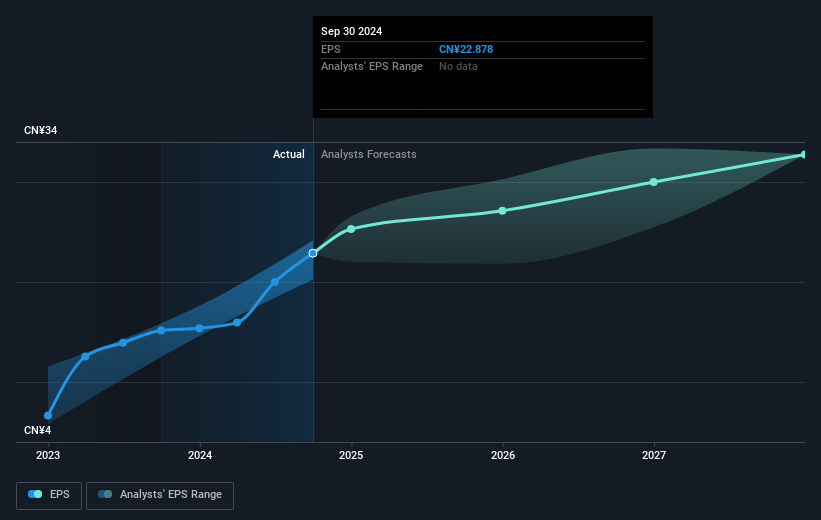Click the EPS value CN¥22.878 in tooltip
This screenshot has height=520, width=821.
pyautogui.click(x=465, y=49)
